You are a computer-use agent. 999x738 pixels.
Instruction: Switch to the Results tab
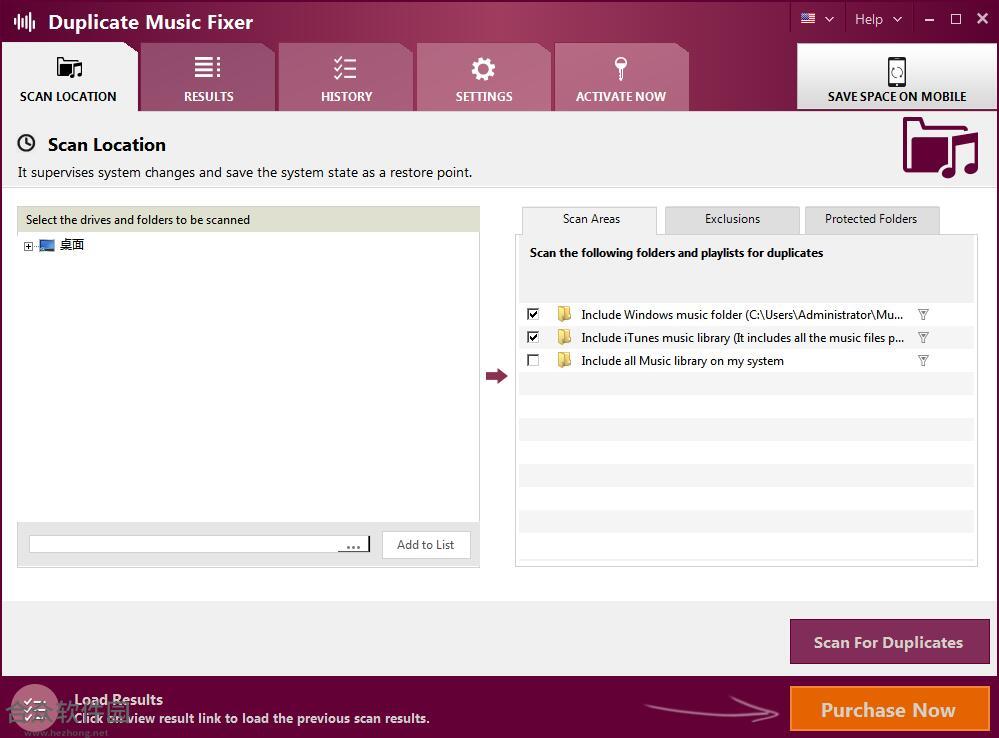(208, 77)
